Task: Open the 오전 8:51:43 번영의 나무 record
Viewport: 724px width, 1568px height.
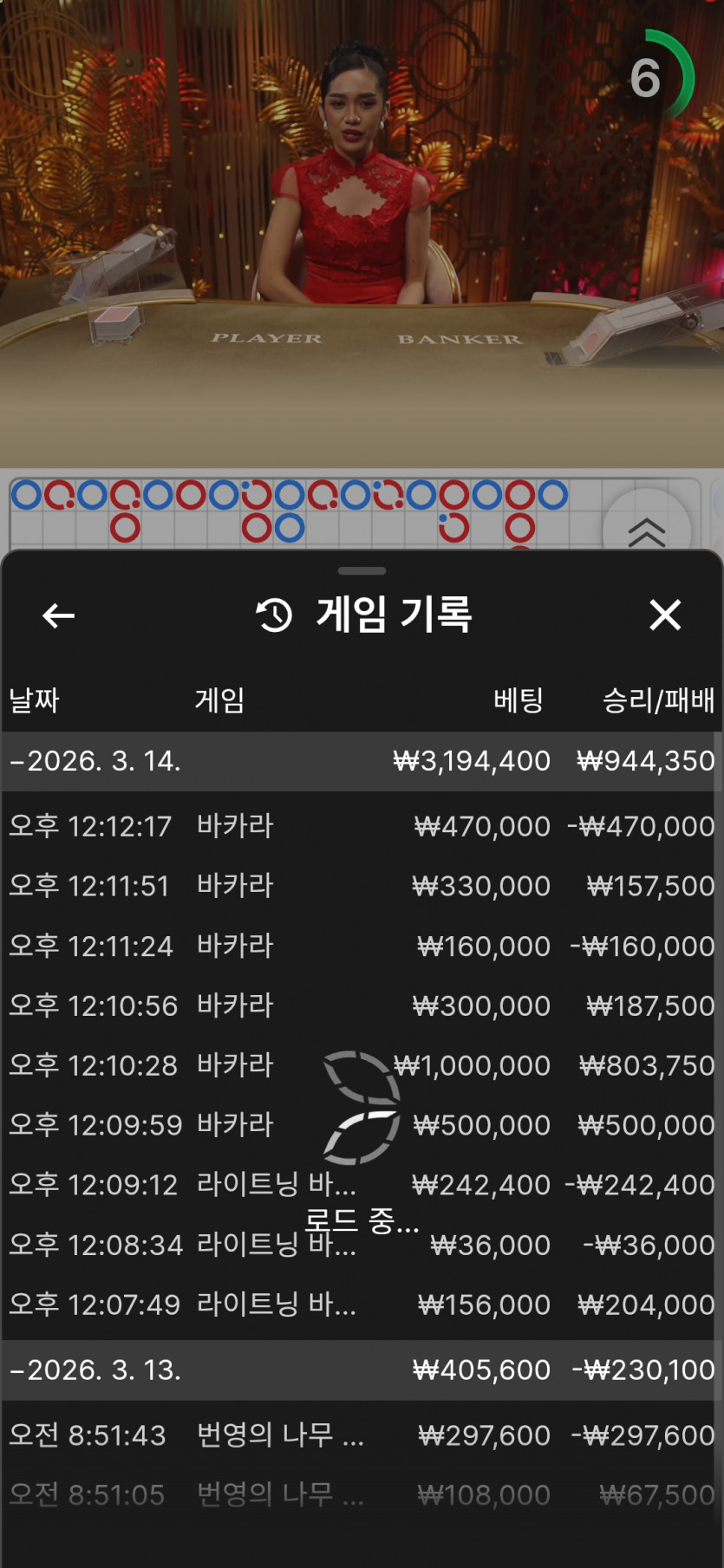Action: coord(362,1435)
